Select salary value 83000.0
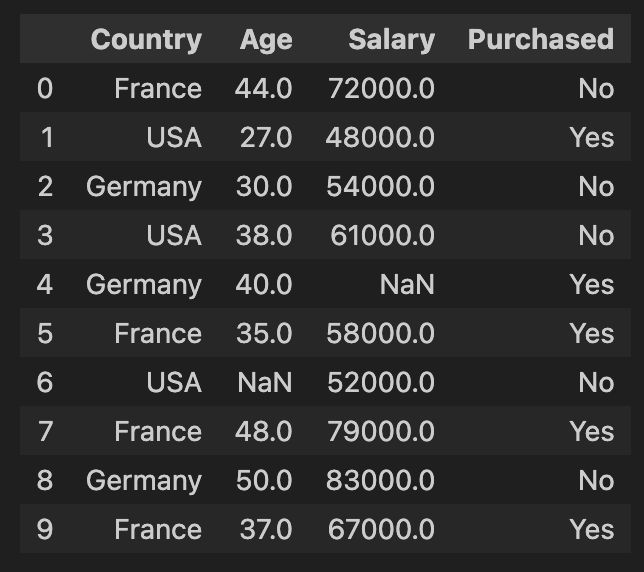The height and width of the screenshot is (572, 644). 380,480
